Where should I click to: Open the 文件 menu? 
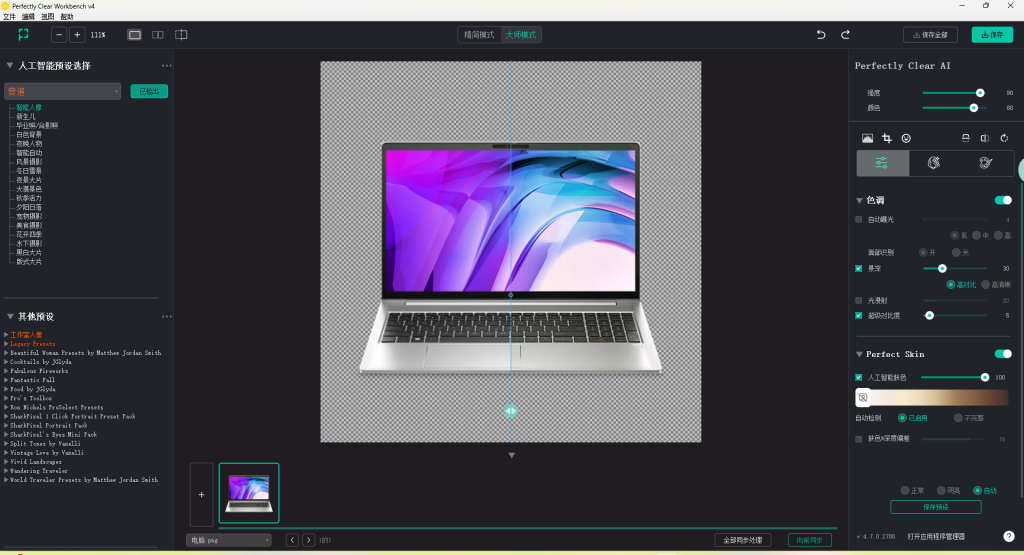pyautogui.click(x=9, y=17)
